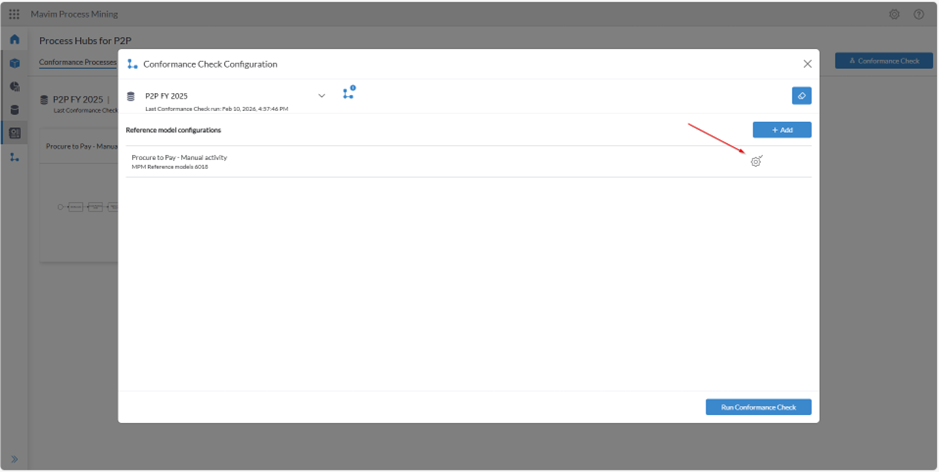The image size is (939, 472).
Task: Click the conformance flow icon in sidebar
Action: (14, 157)
